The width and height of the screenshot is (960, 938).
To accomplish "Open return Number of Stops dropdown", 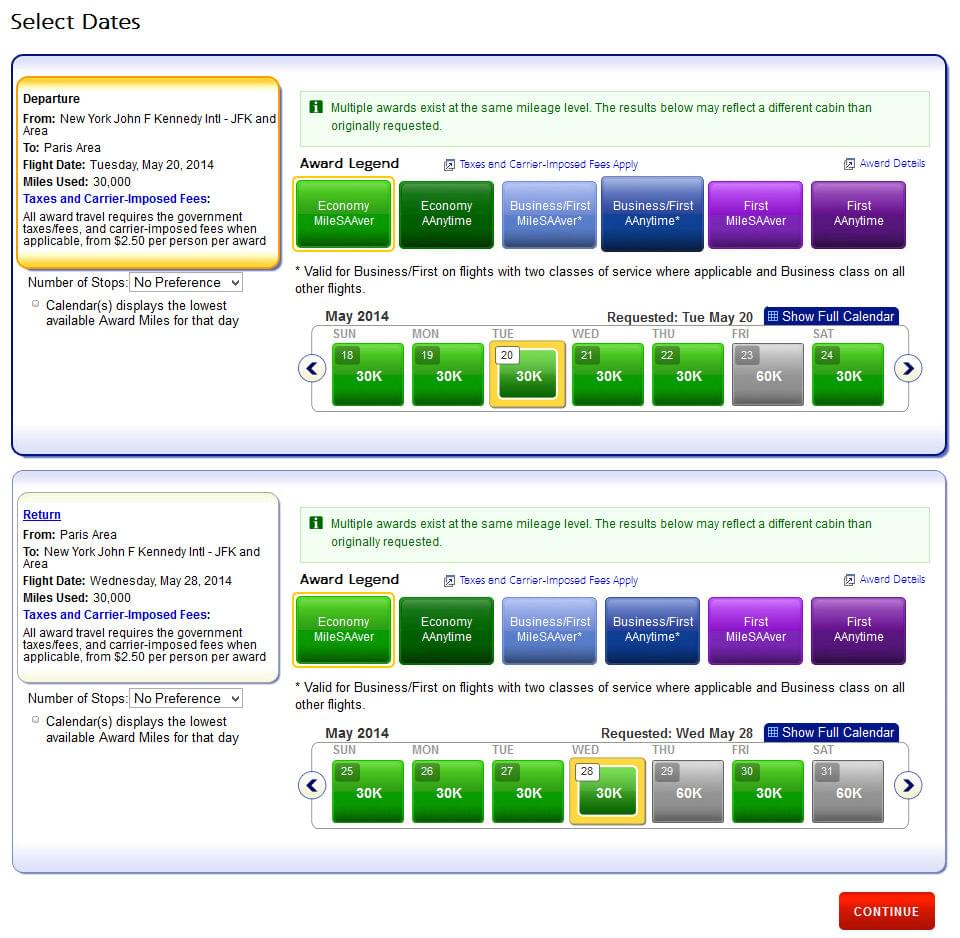I will tap(186, 698).
